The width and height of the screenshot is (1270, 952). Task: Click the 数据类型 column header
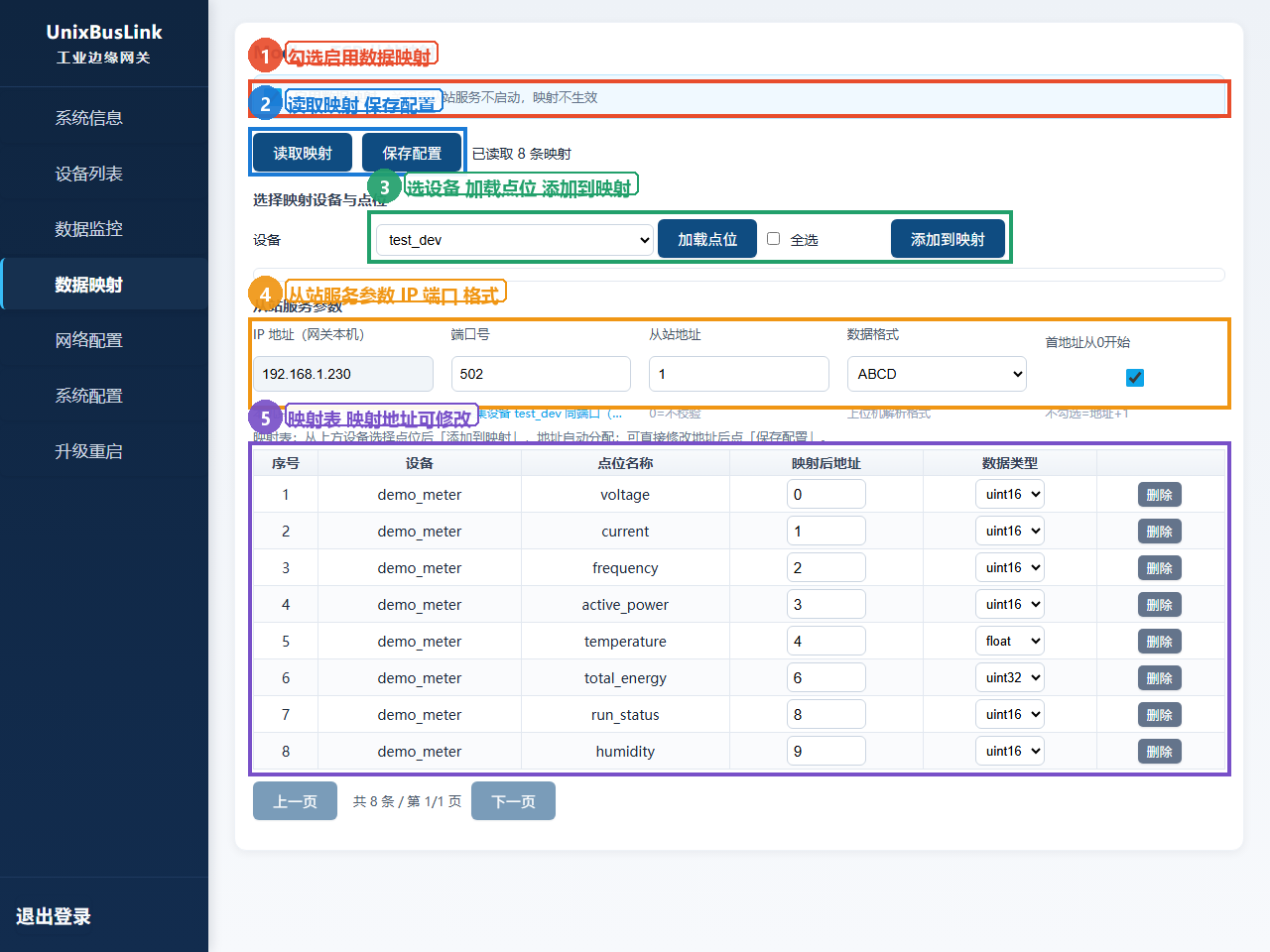1010,463
